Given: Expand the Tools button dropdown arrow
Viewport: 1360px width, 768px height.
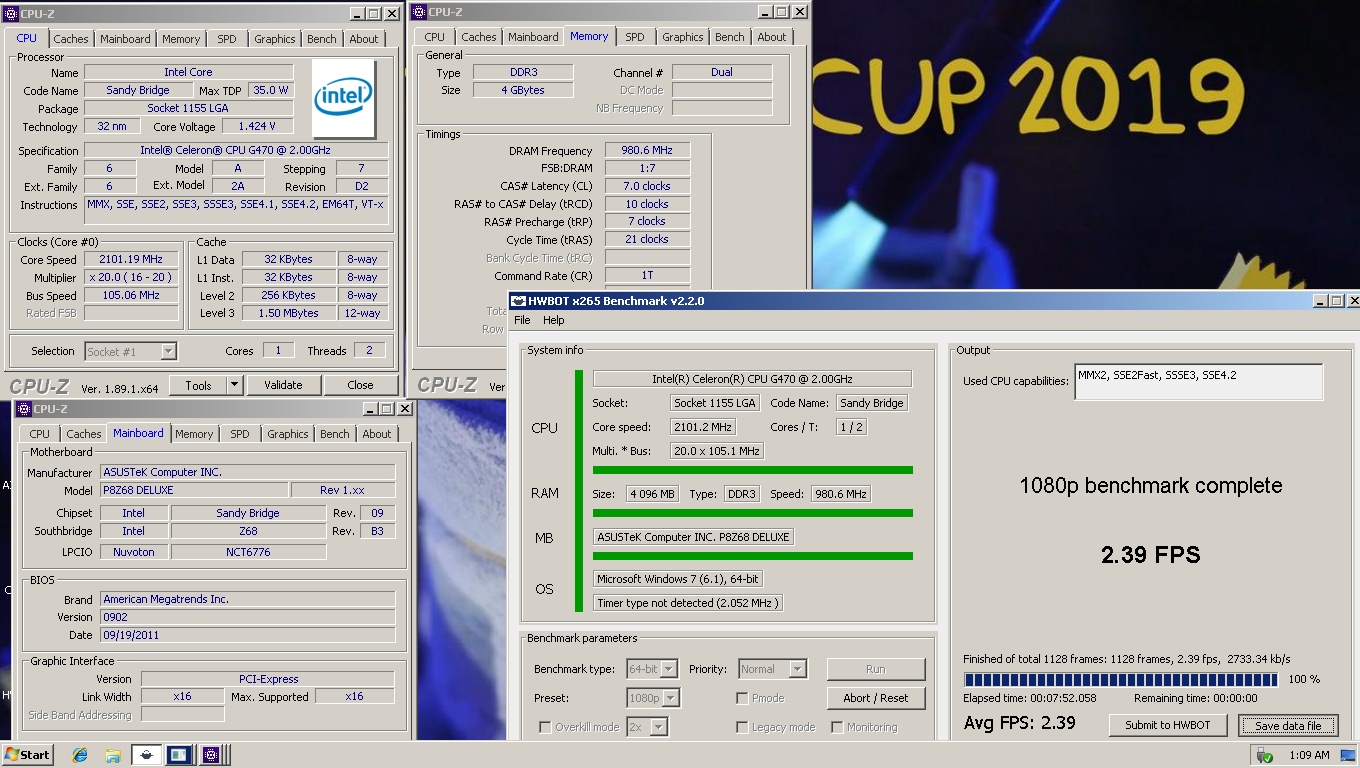Looking at the screenshot, I should (x=234, y=385).
